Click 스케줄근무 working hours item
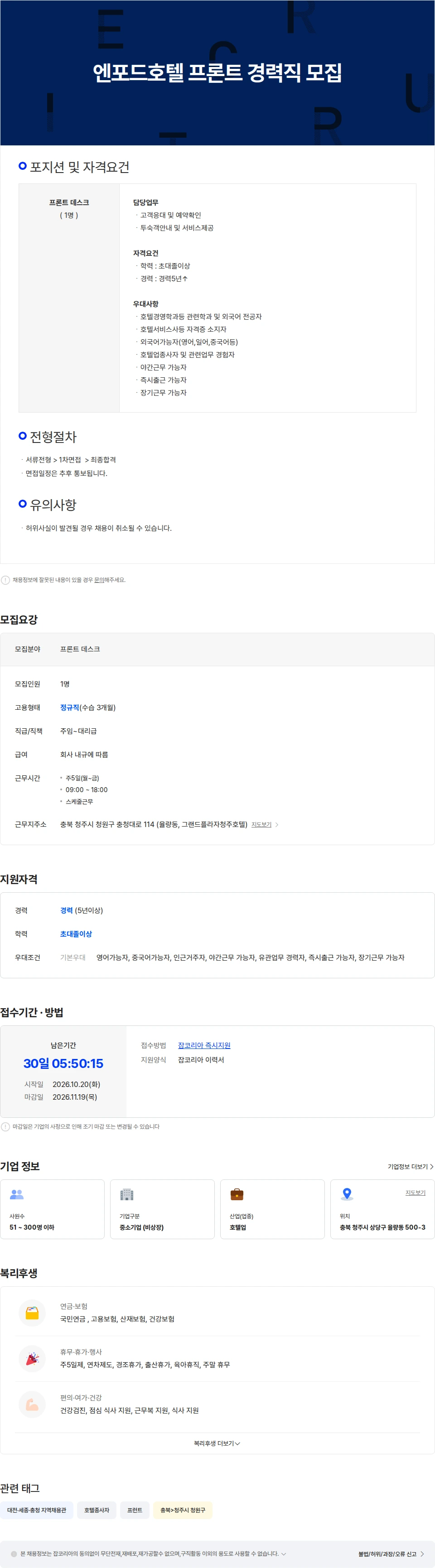 (x=79, y=802)
